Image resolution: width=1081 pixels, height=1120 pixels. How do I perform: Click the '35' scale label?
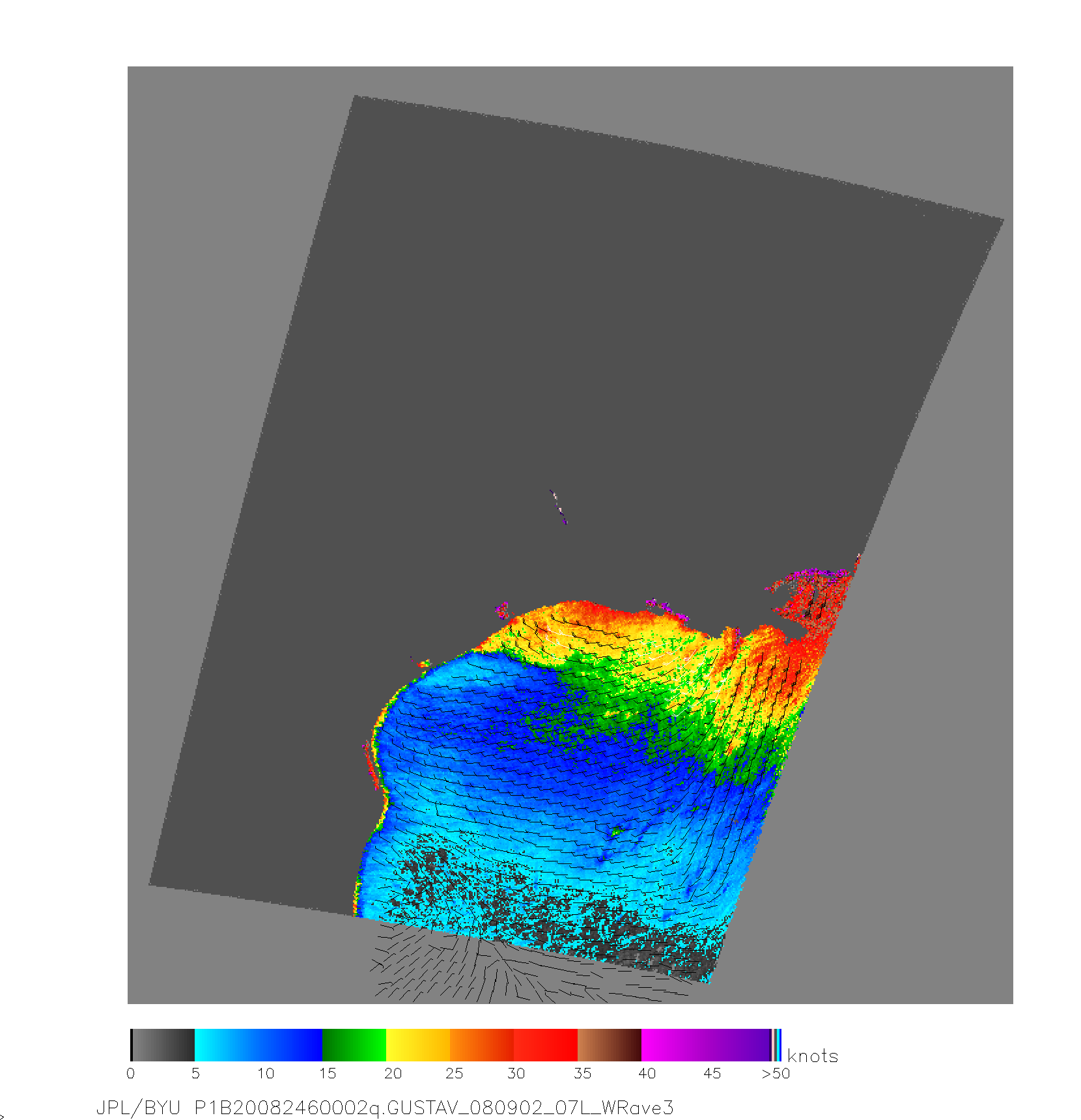tap(582, 1074)
